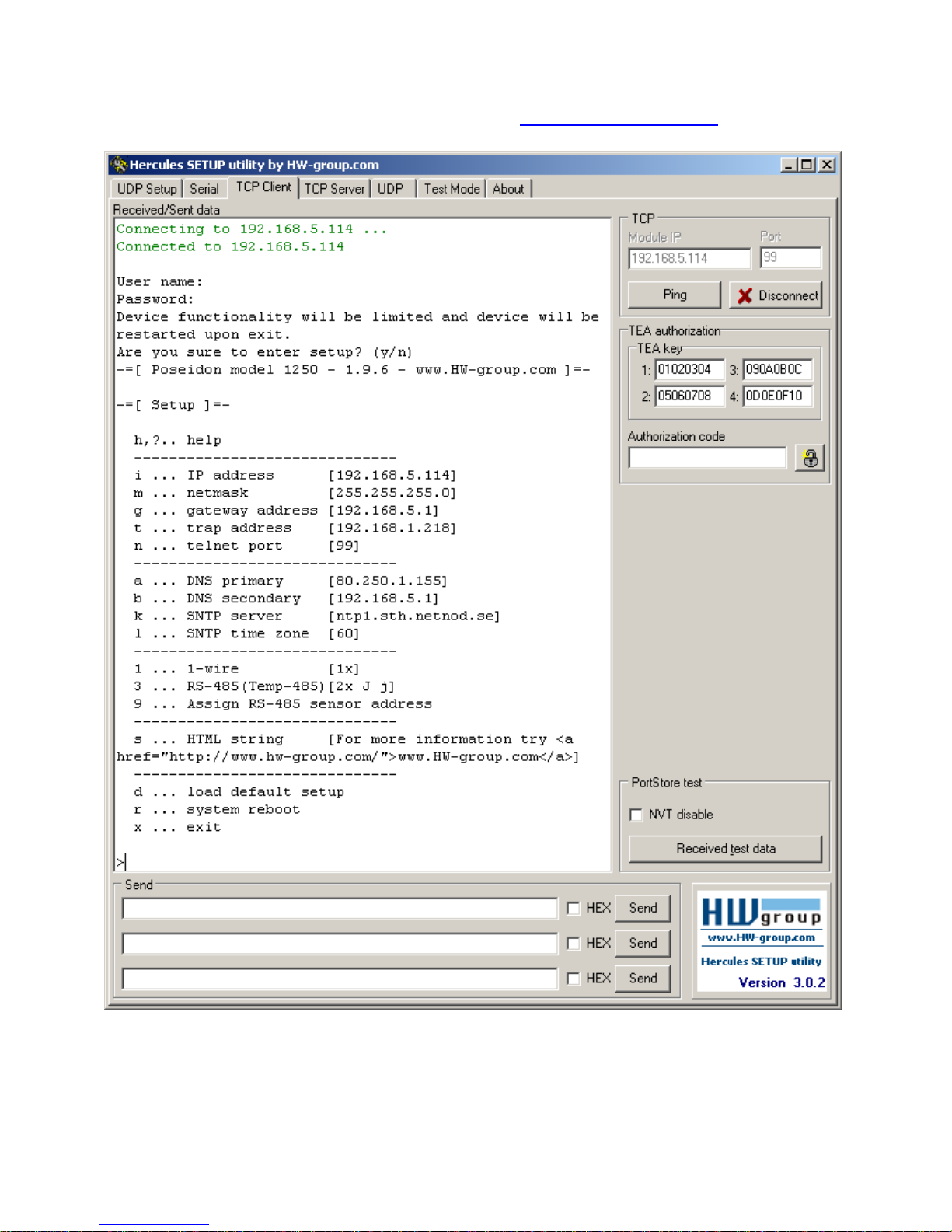
Task: Click the 'trap address' setup row
Action: 295,528
